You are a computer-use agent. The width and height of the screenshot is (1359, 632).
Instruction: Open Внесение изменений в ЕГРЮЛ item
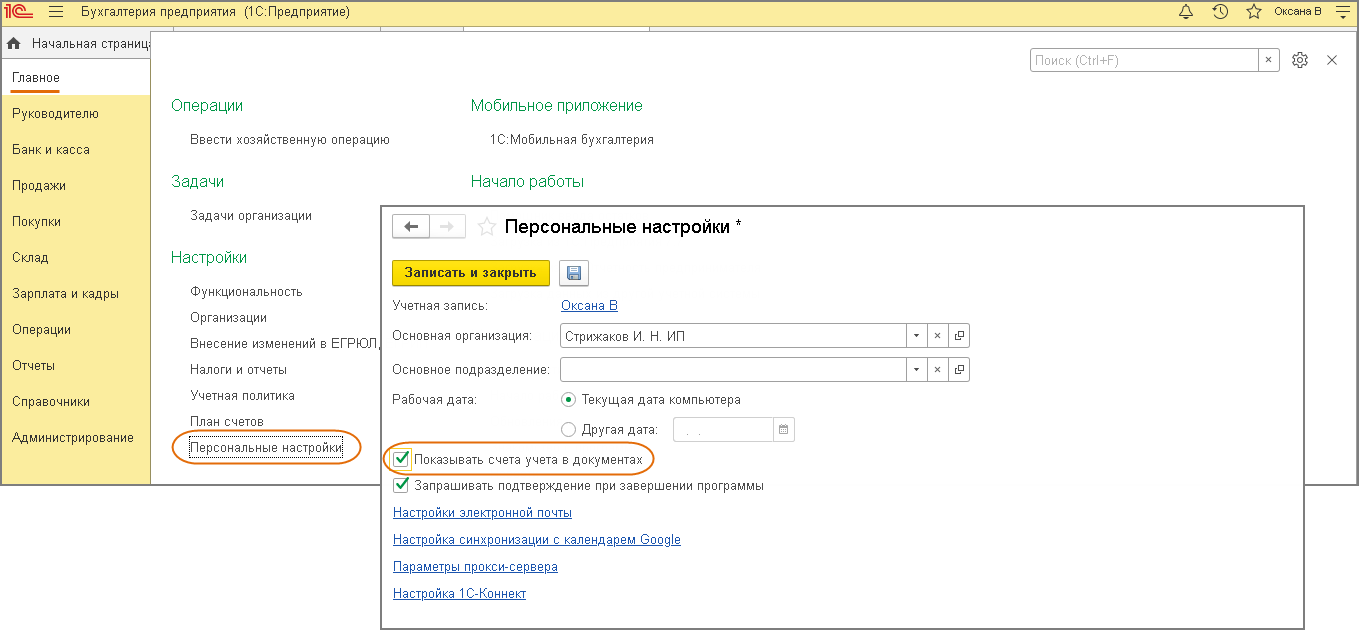point(285,344)
